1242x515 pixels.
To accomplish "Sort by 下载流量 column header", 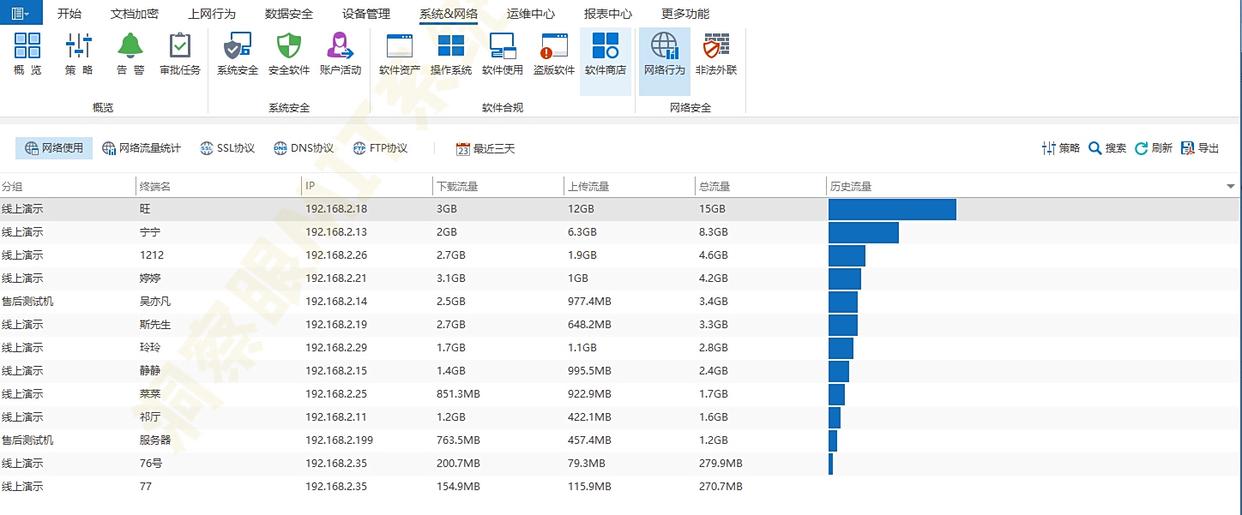I will pos(498,186).
